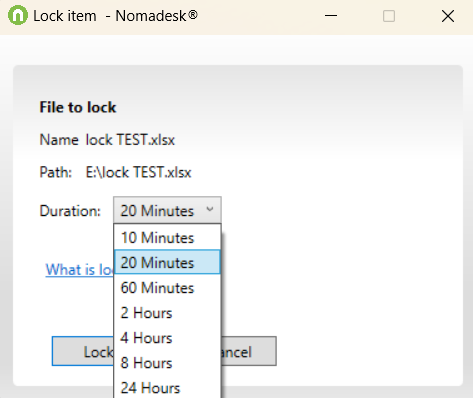The width and height of the screenshot is (473, 398).
Task: Collapse the Duration dropdown chevron arrow
Action: [x=210, y=209]
